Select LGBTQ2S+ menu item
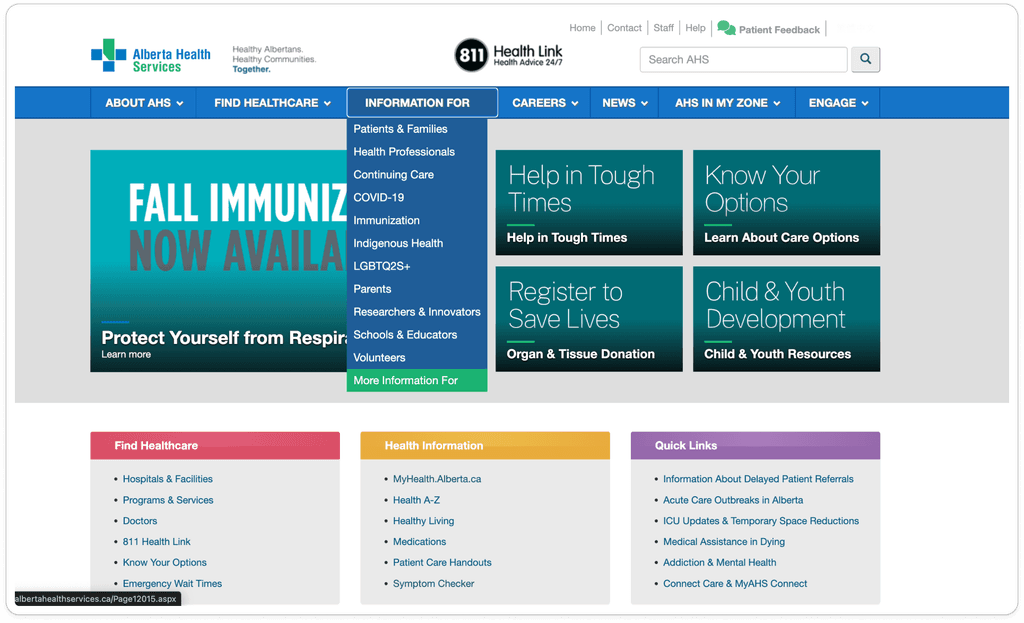Image resolution: width=1024 pixels, height=623 pixels. tap(417, 266)
